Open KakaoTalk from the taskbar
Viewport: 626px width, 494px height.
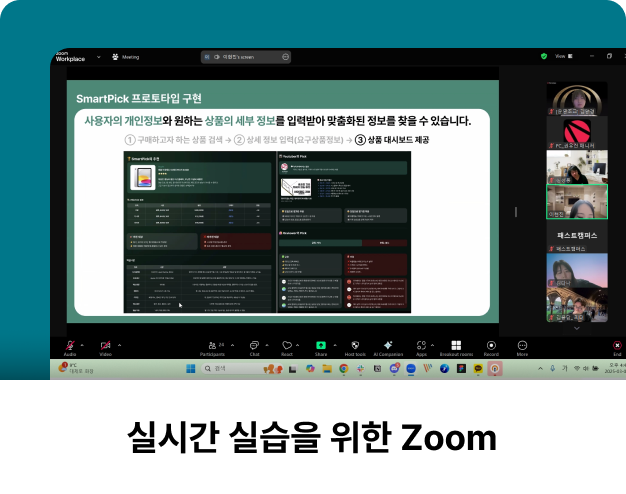478,369
